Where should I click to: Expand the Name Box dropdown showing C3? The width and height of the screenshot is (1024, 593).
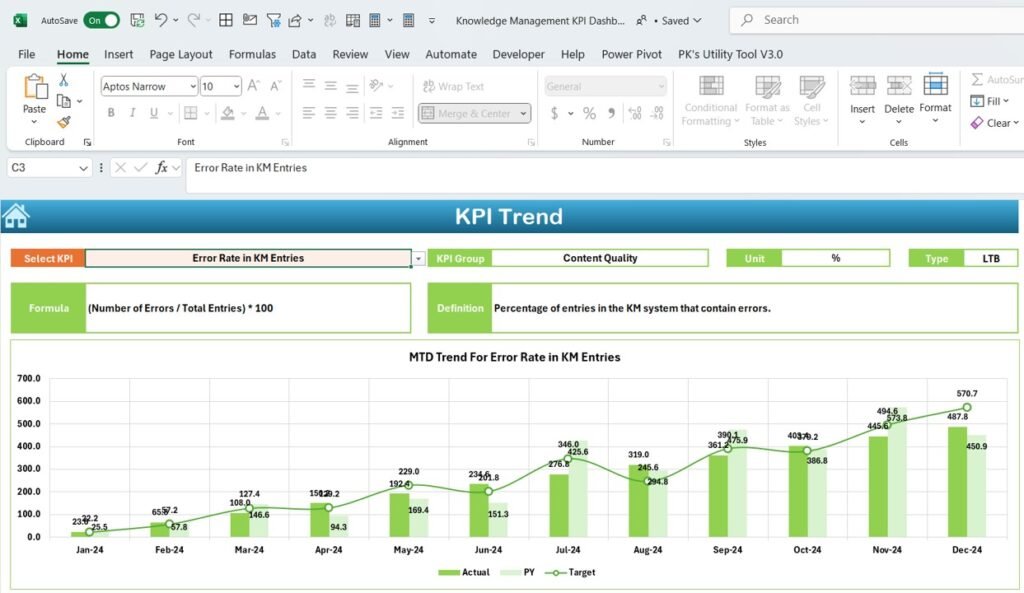coord(84,168)
